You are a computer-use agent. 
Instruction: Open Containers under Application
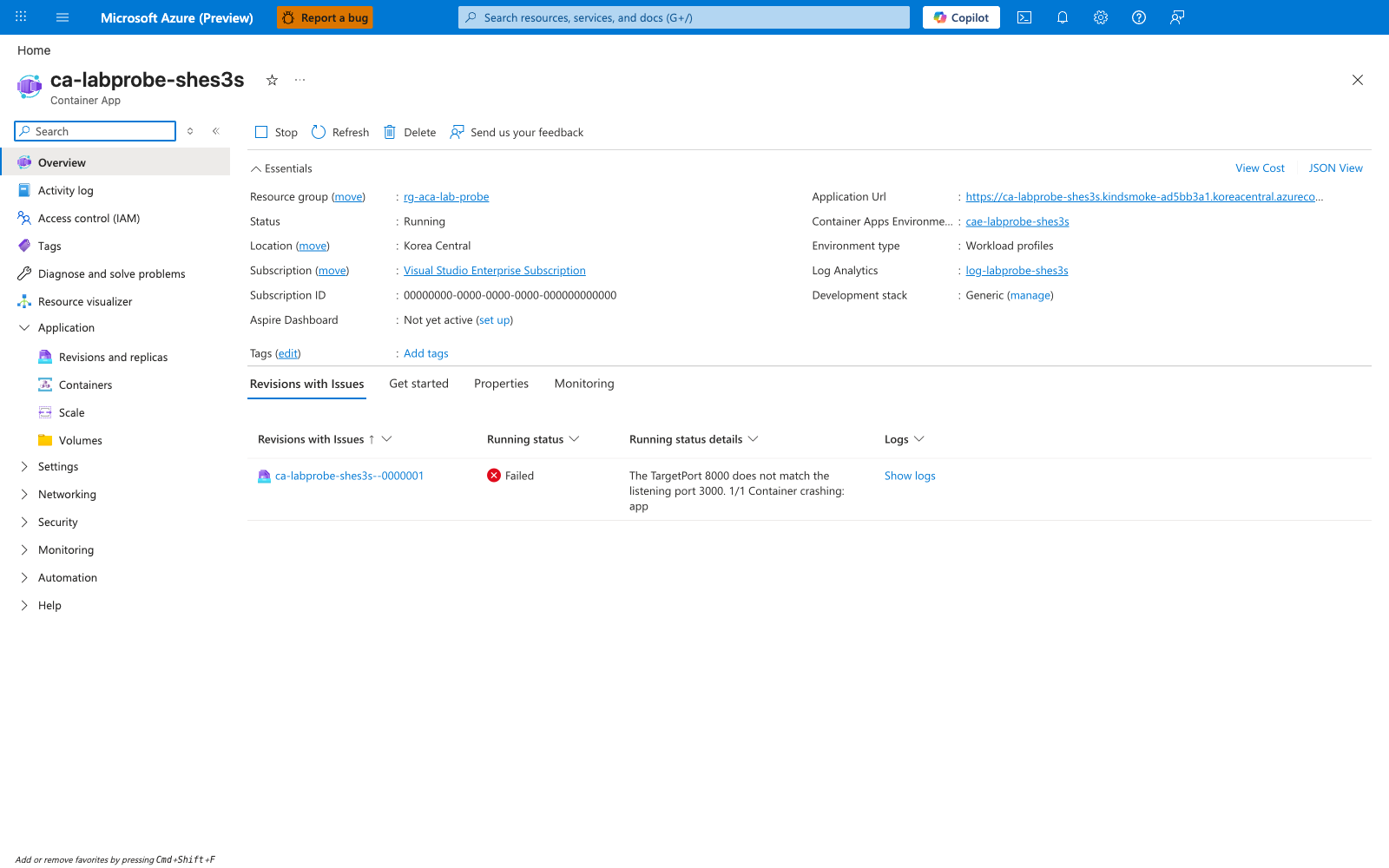[85, 385]
